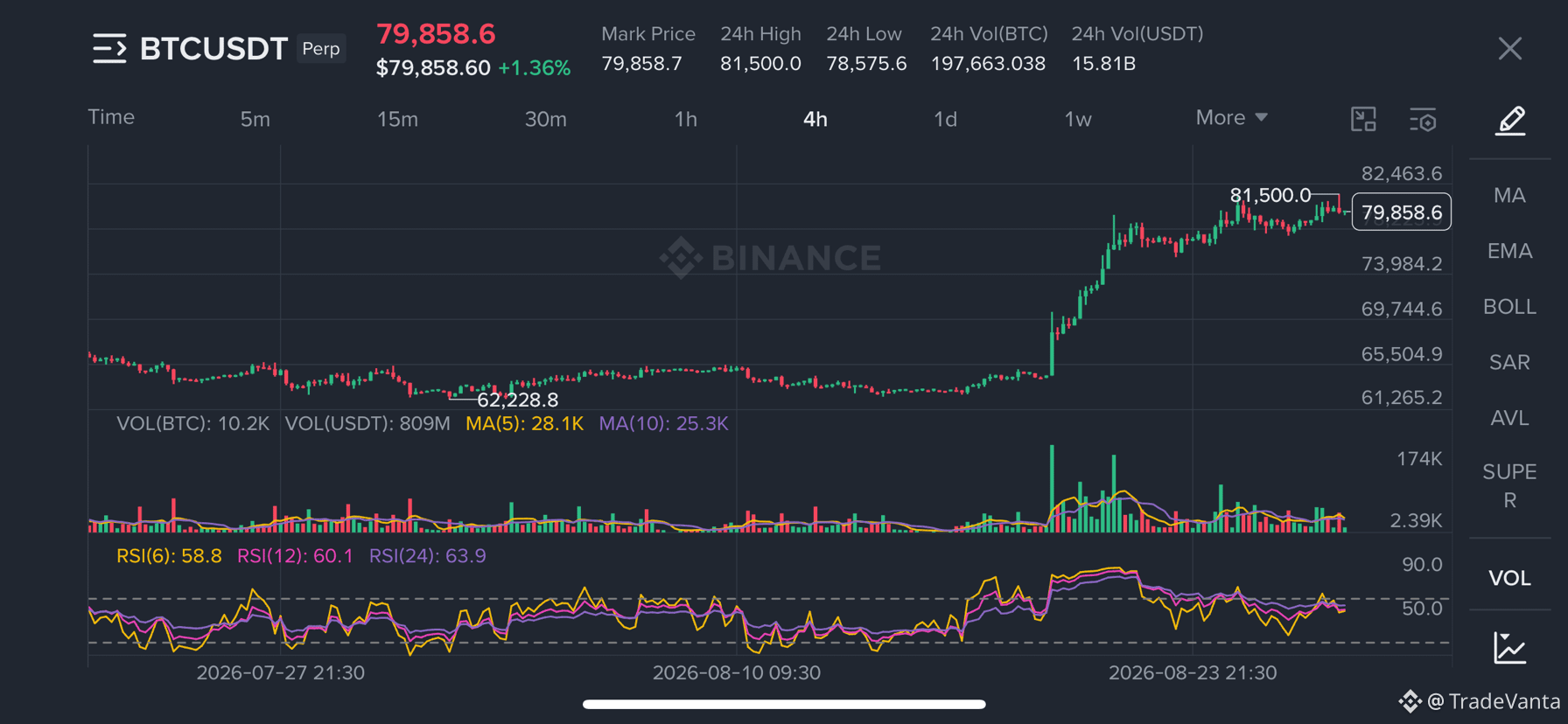Click the MA(10): 25.3K volume label
This screenshot has height=724, width=1568.
coord(663,424)
